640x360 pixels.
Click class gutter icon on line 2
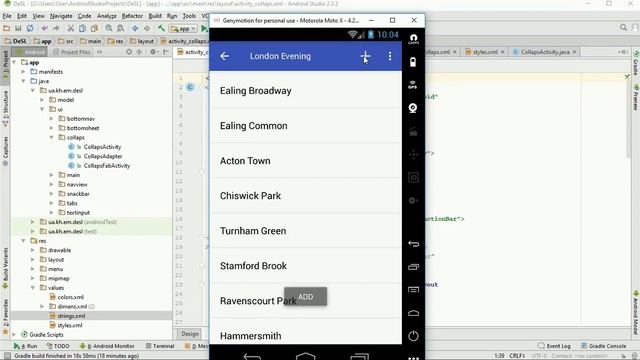point(190,87)
